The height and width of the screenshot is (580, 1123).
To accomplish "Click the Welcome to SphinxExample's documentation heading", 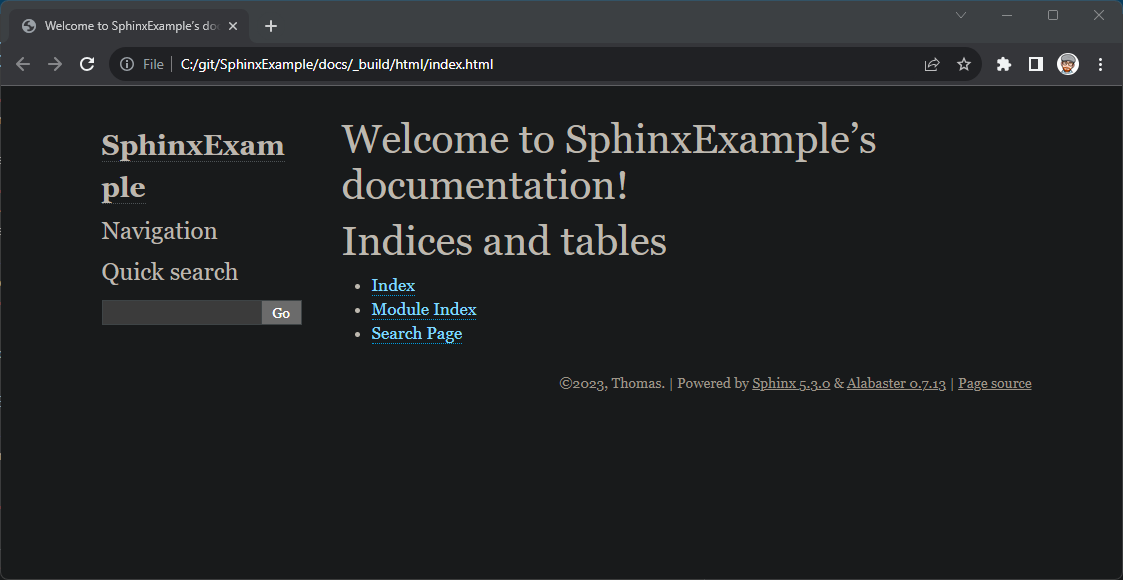I will [609, 162].
